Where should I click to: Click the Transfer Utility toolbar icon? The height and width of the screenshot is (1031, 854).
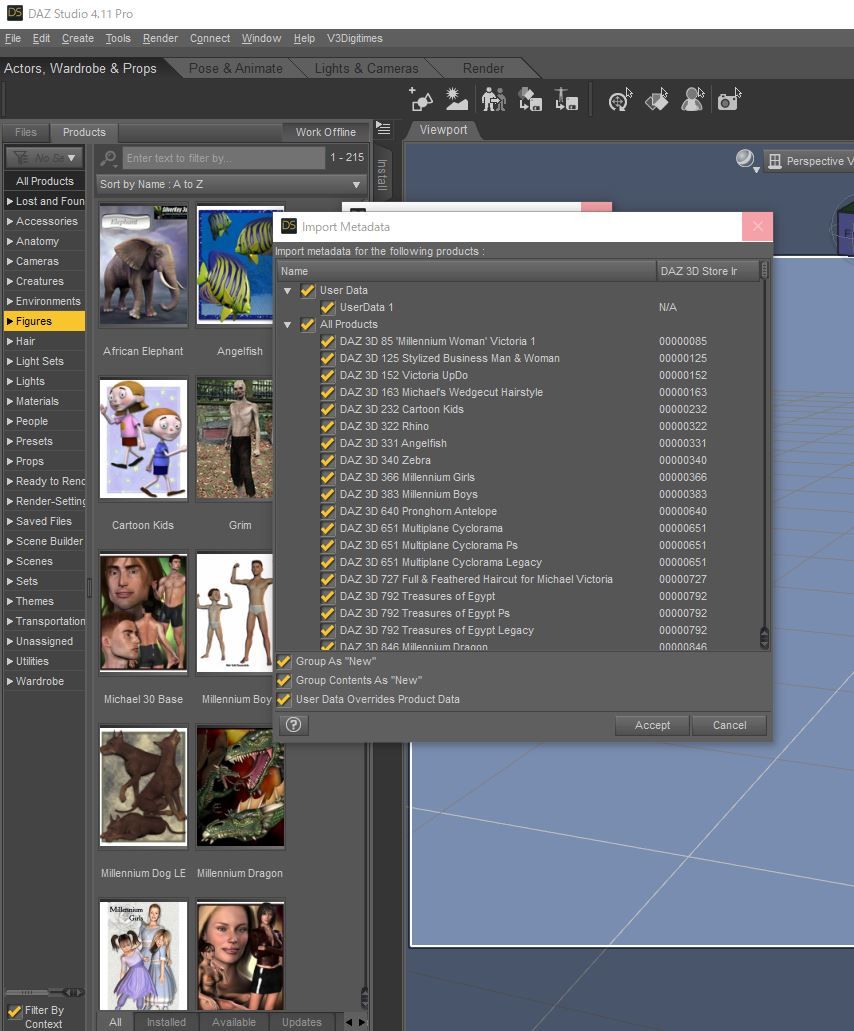pos(530,99)
